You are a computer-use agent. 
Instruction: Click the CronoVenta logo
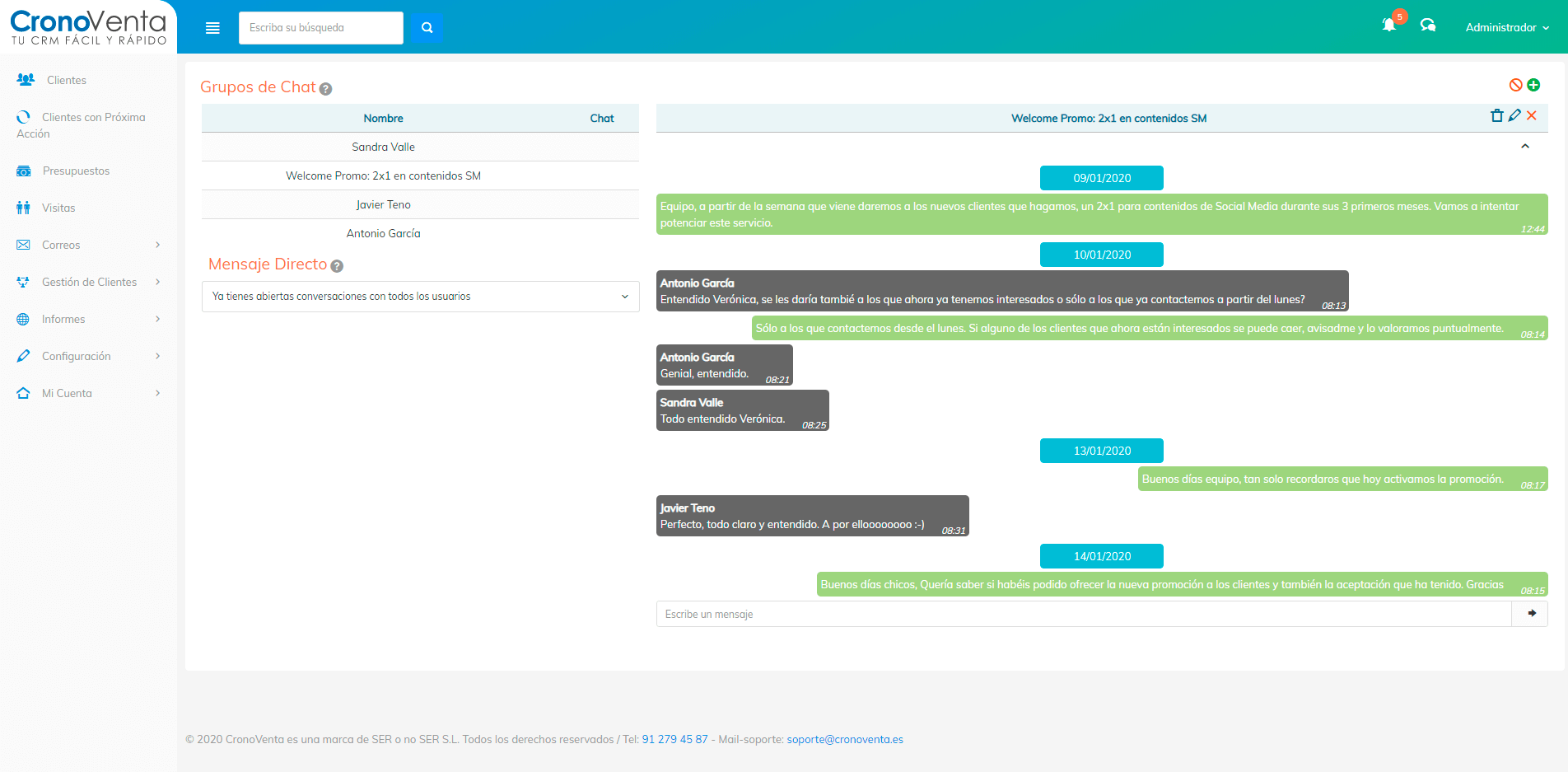[88, 27]
